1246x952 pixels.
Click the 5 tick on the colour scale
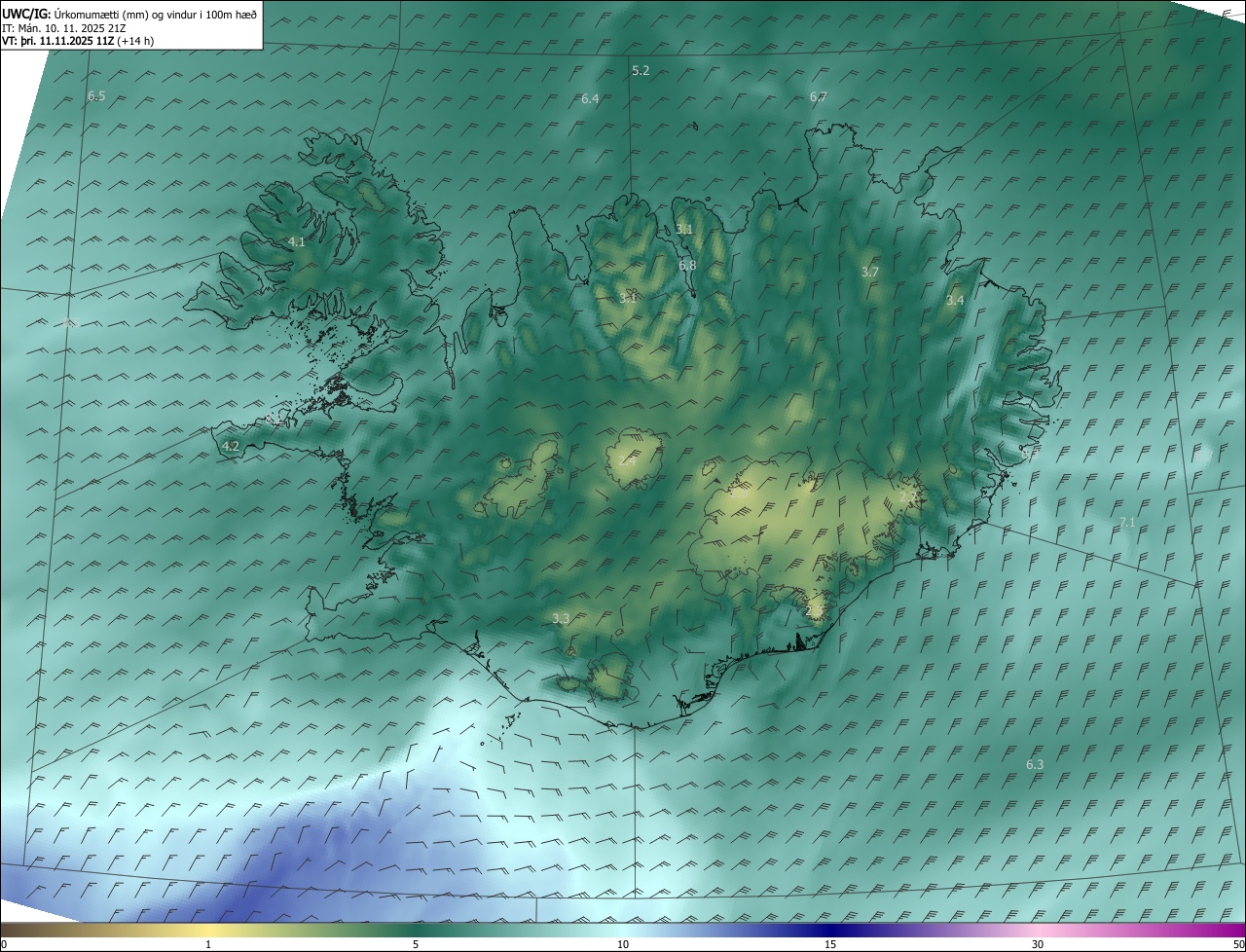(x=416, y=944)
